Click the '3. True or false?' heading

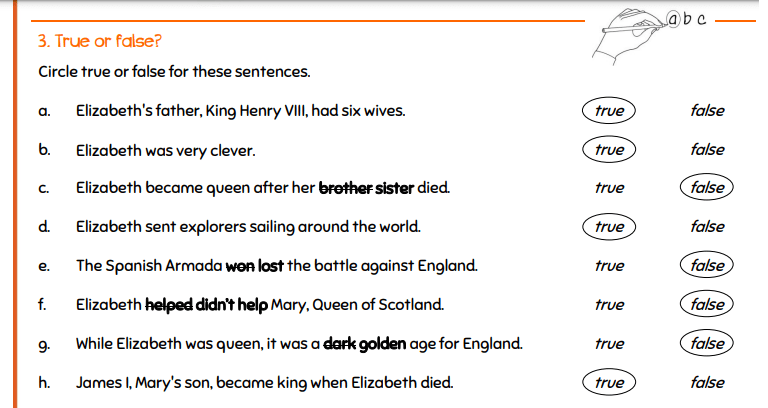(100, 41)
